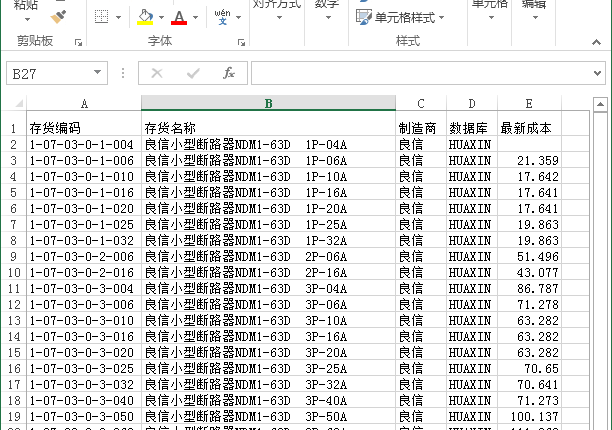Select column A header
612x430 pixels.
click(84, 103)
